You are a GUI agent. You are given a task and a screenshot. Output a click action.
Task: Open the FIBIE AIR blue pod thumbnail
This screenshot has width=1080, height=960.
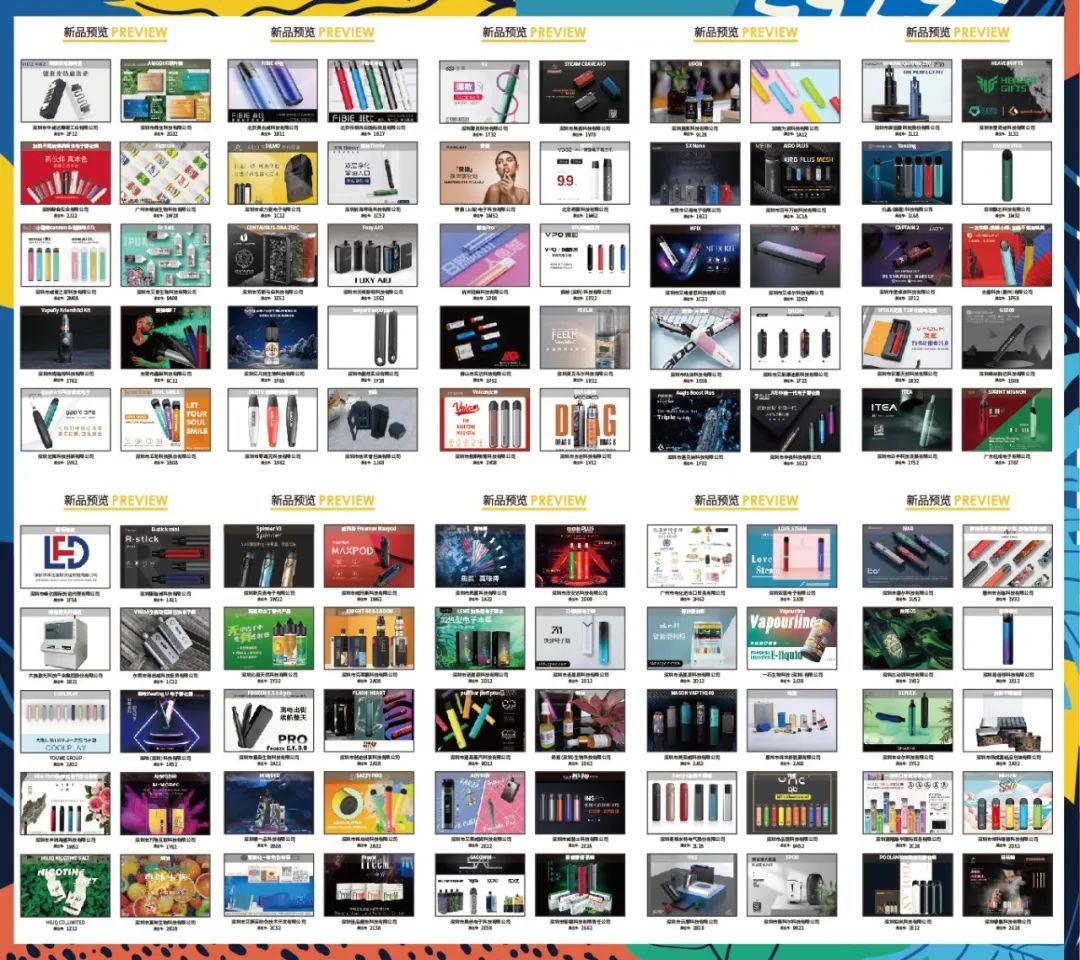tap(272, 92)
